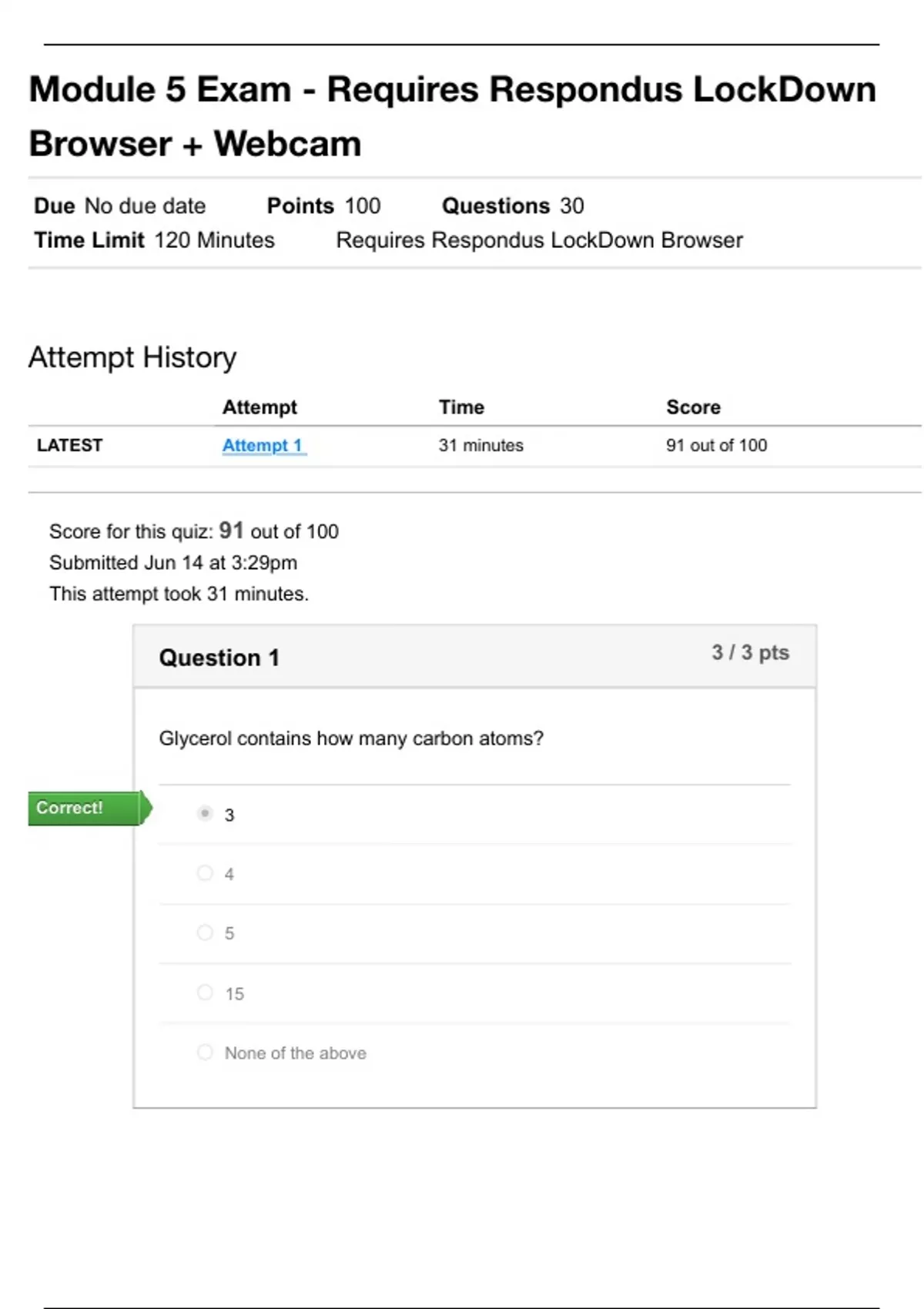Click the Attempt column header
The image size is (924, 1309).
point(259,407)
